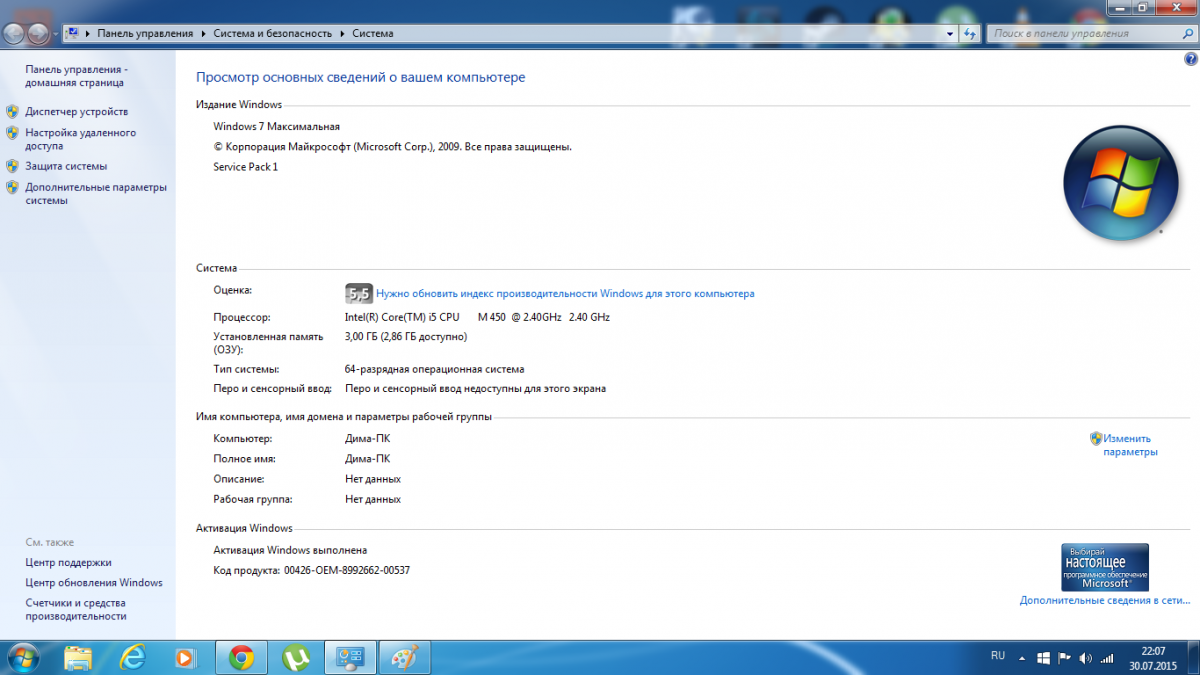
Task: Click '64-разрядная операционная система' text
Action: pyautogui.click(x=434, y=369)
